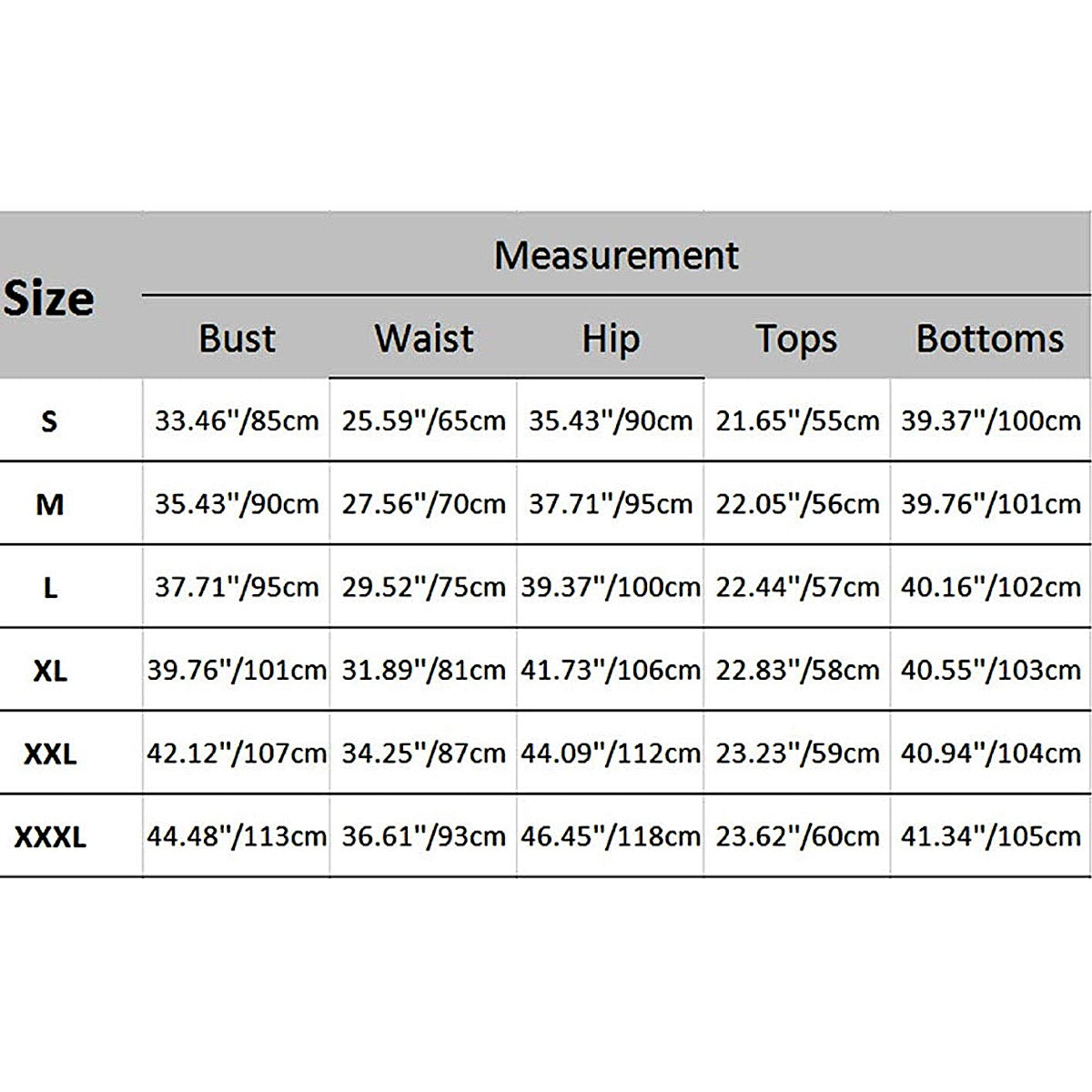Viewport: 1092px width, 1092px height.
Task: Click the M size row label
Action: pos(50,504)
